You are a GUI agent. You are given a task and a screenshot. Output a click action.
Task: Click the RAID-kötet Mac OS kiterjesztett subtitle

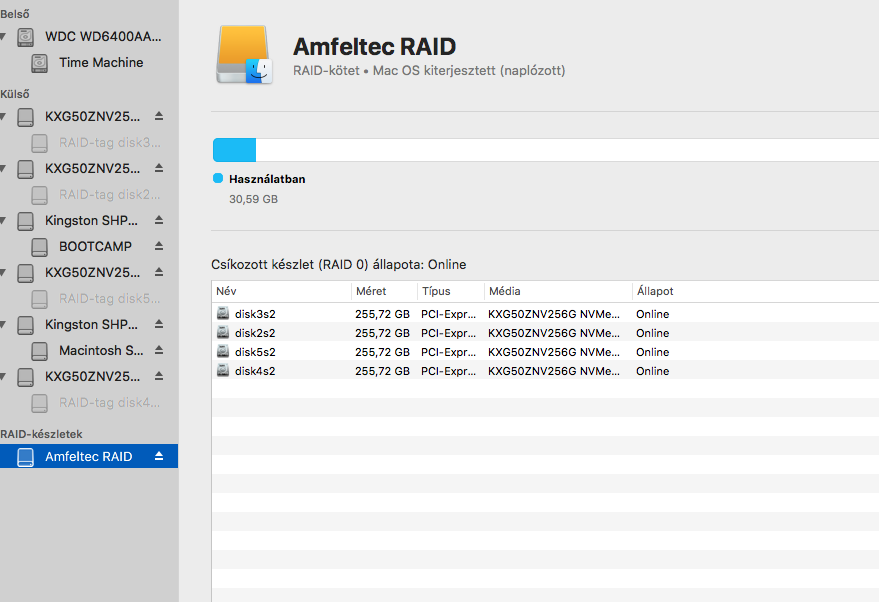pyautogui.click(x=429, y=71)
